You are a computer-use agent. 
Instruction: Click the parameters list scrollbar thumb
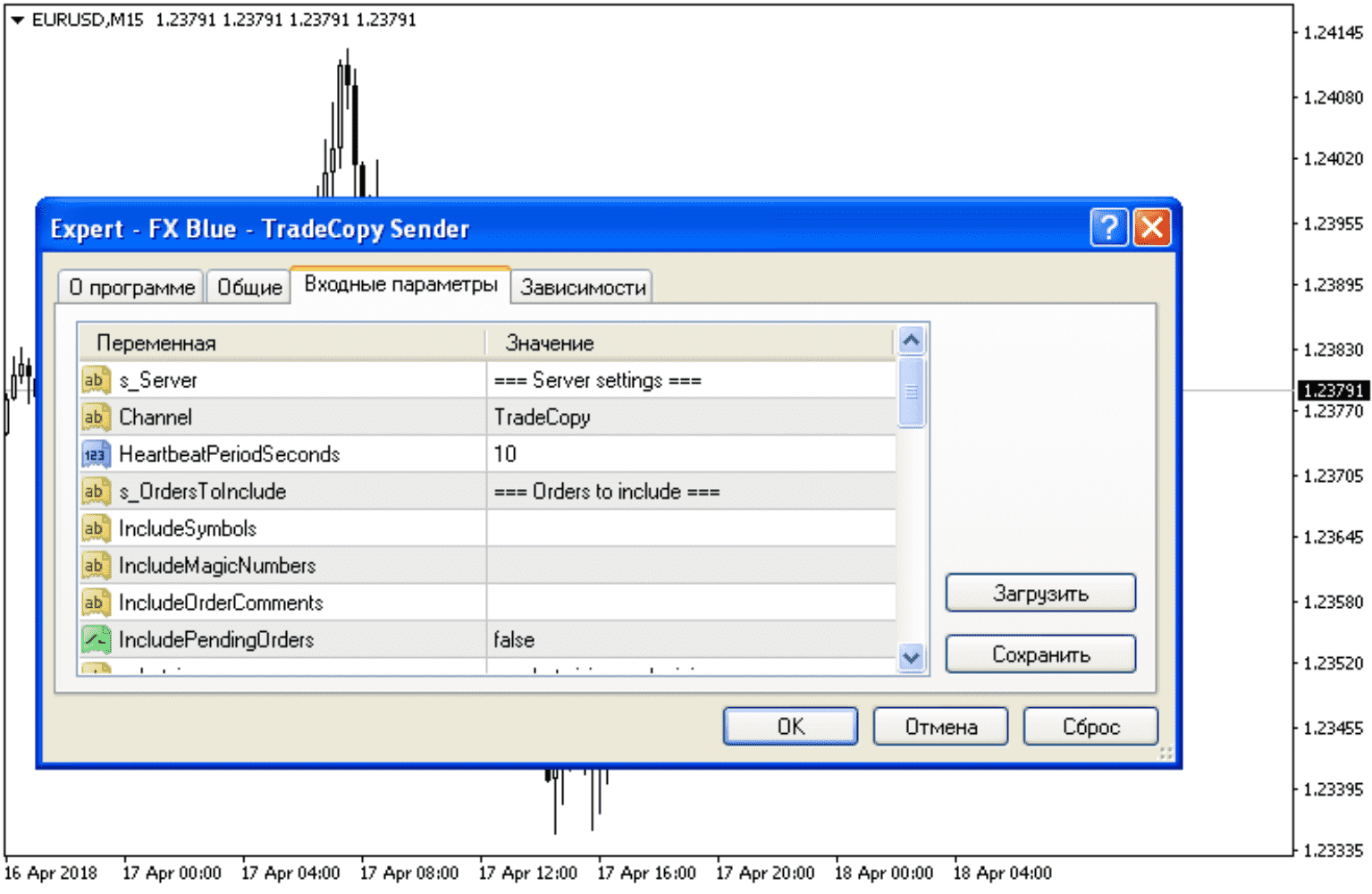(911, 392)
